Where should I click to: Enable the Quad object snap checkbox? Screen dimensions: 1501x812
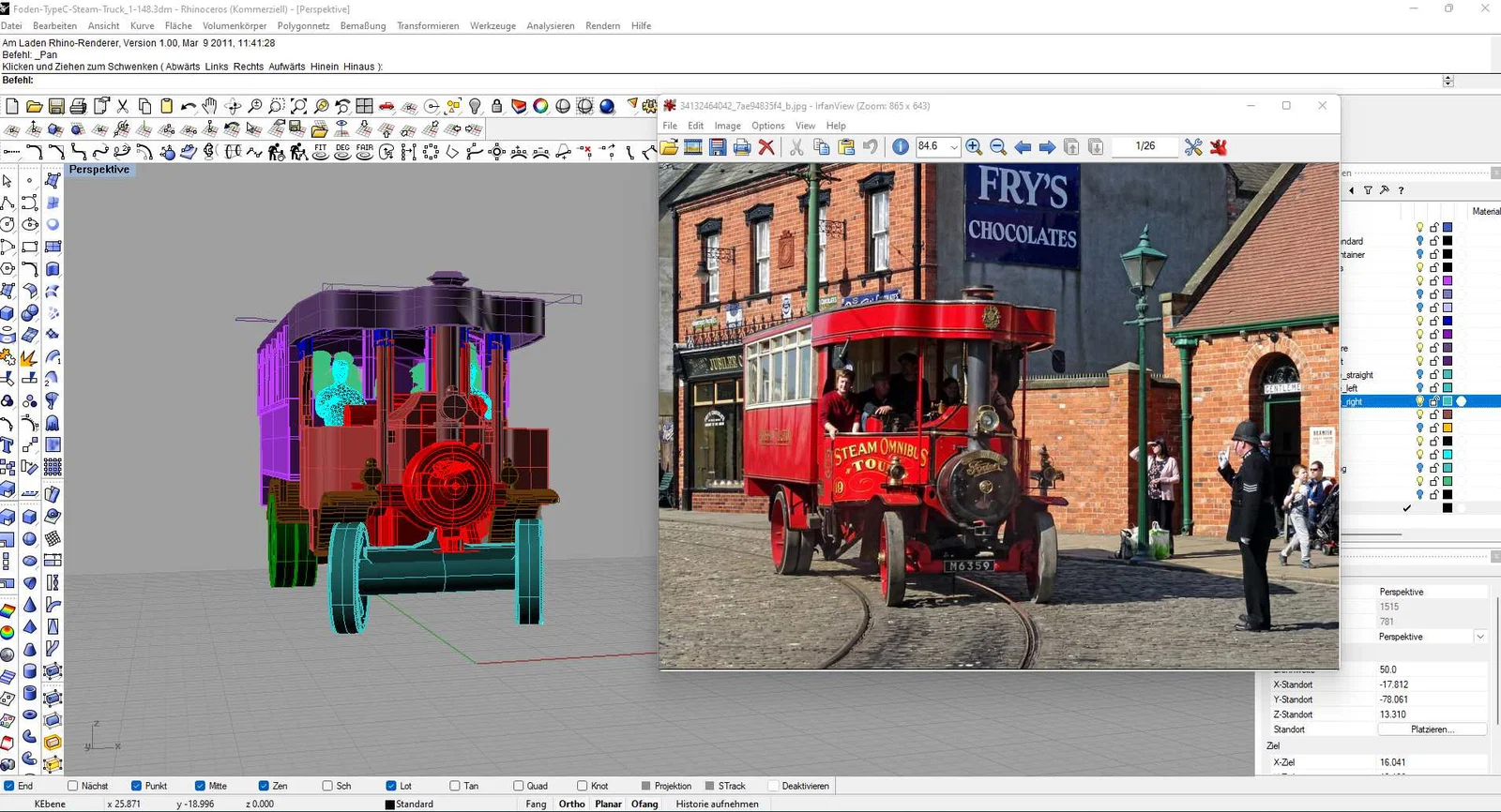pos(519,786)
